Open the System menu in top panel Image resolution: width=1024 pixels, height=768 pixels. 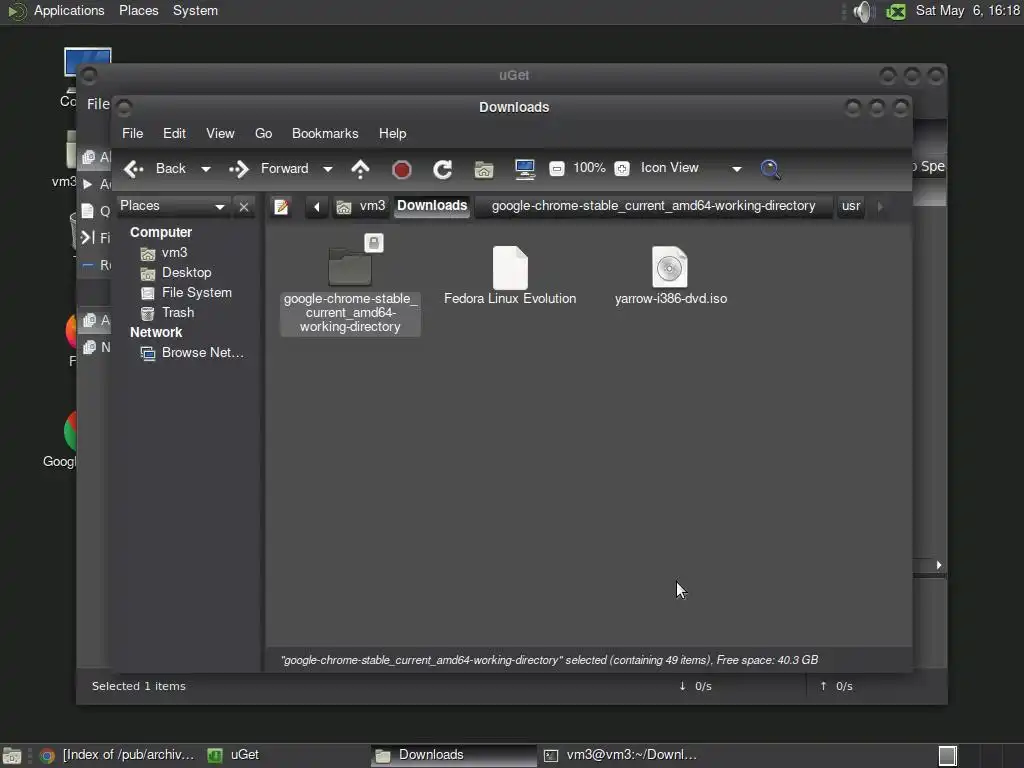tap(195, 11)
